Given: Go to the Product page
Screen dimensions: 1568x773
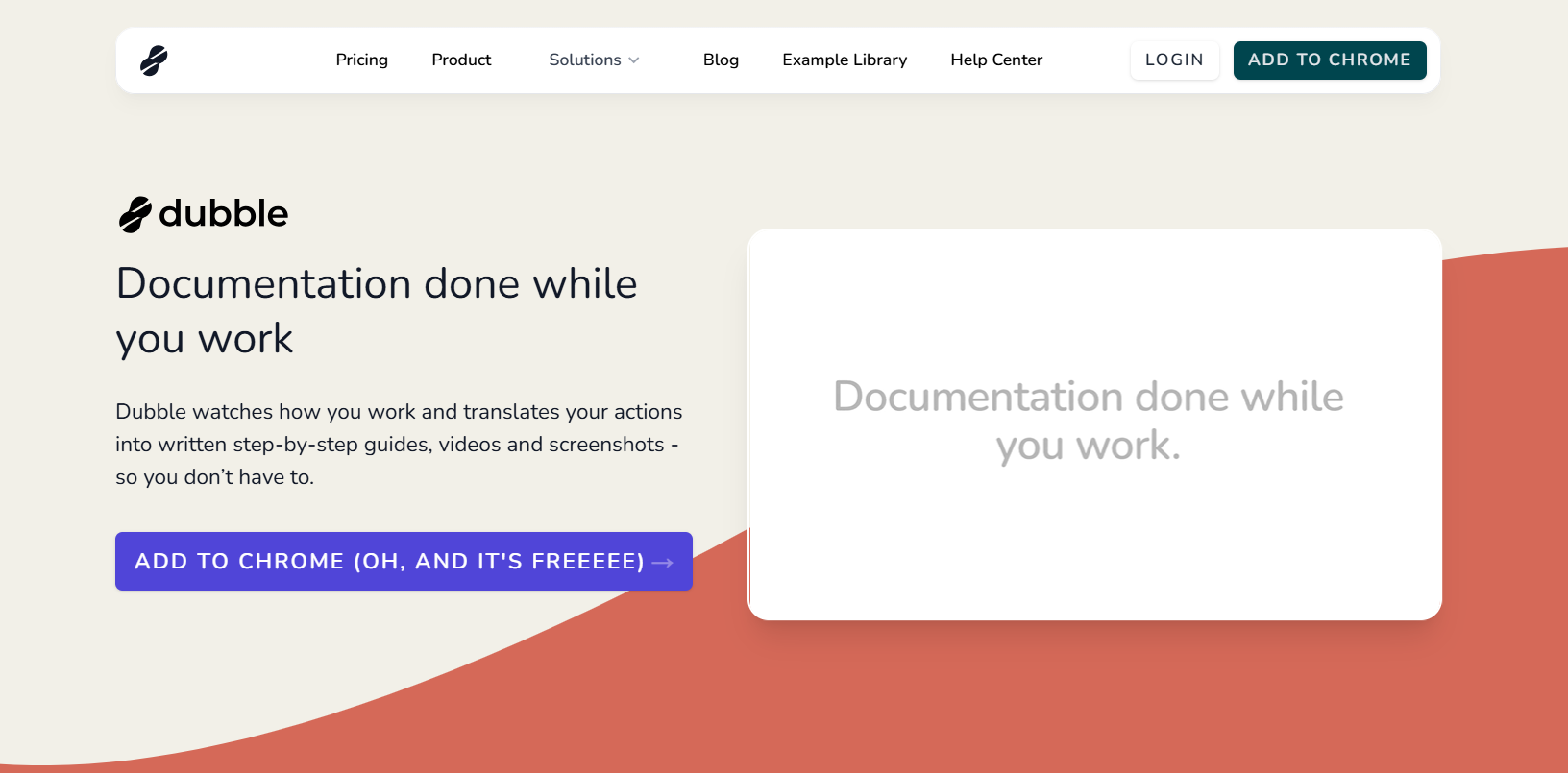Looking at the screenshot, I should (461, 60).
